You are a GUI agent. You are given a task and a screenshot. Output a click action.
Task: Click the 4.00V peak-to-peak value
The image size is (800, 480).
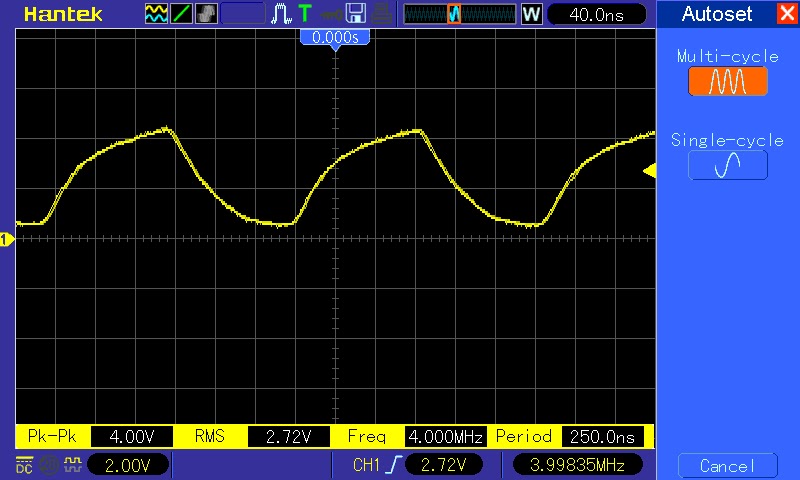132,437
